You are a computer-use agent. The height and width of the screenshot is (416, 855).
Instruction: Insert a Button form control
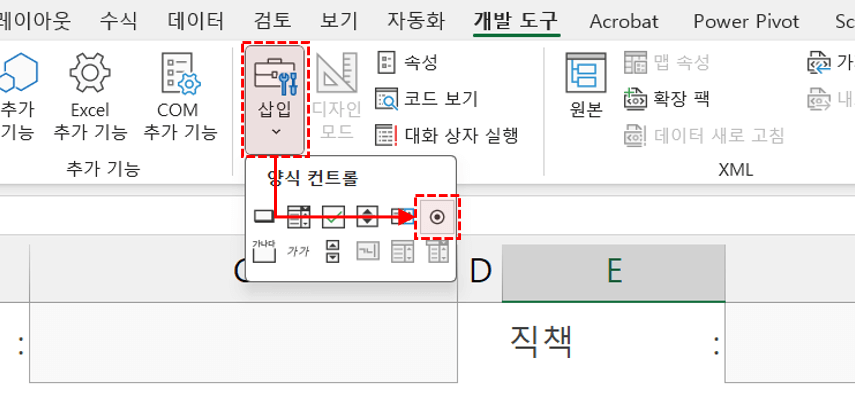(x=264, y=216)
